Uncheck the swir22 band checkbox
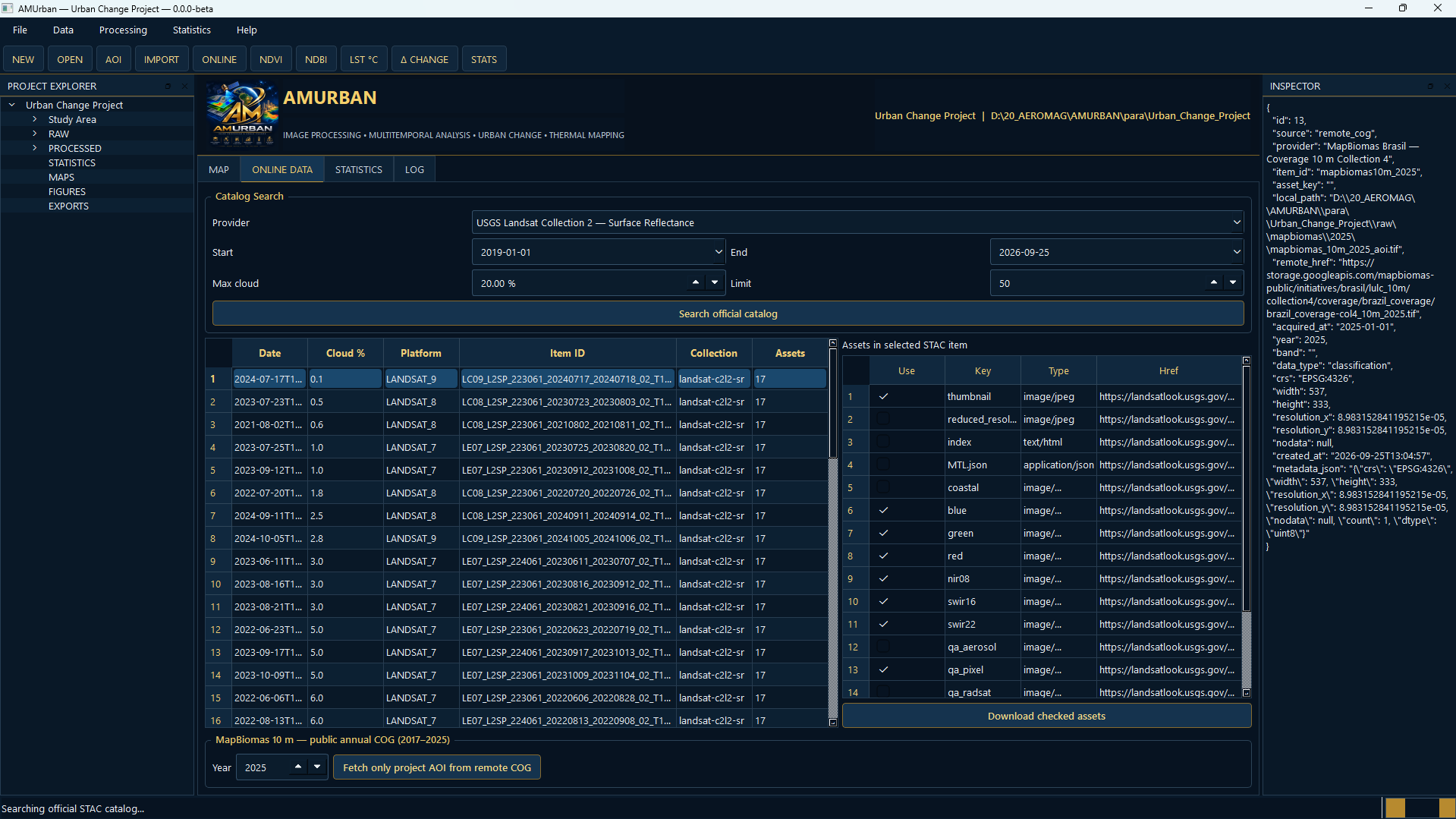The width and height of the screenshot is (1456, 819). pos(883,624)
